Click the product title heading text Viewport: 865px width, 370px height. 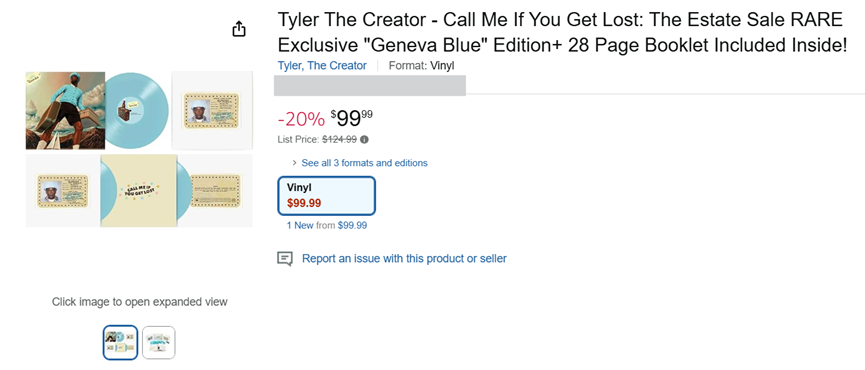point(562,33)
